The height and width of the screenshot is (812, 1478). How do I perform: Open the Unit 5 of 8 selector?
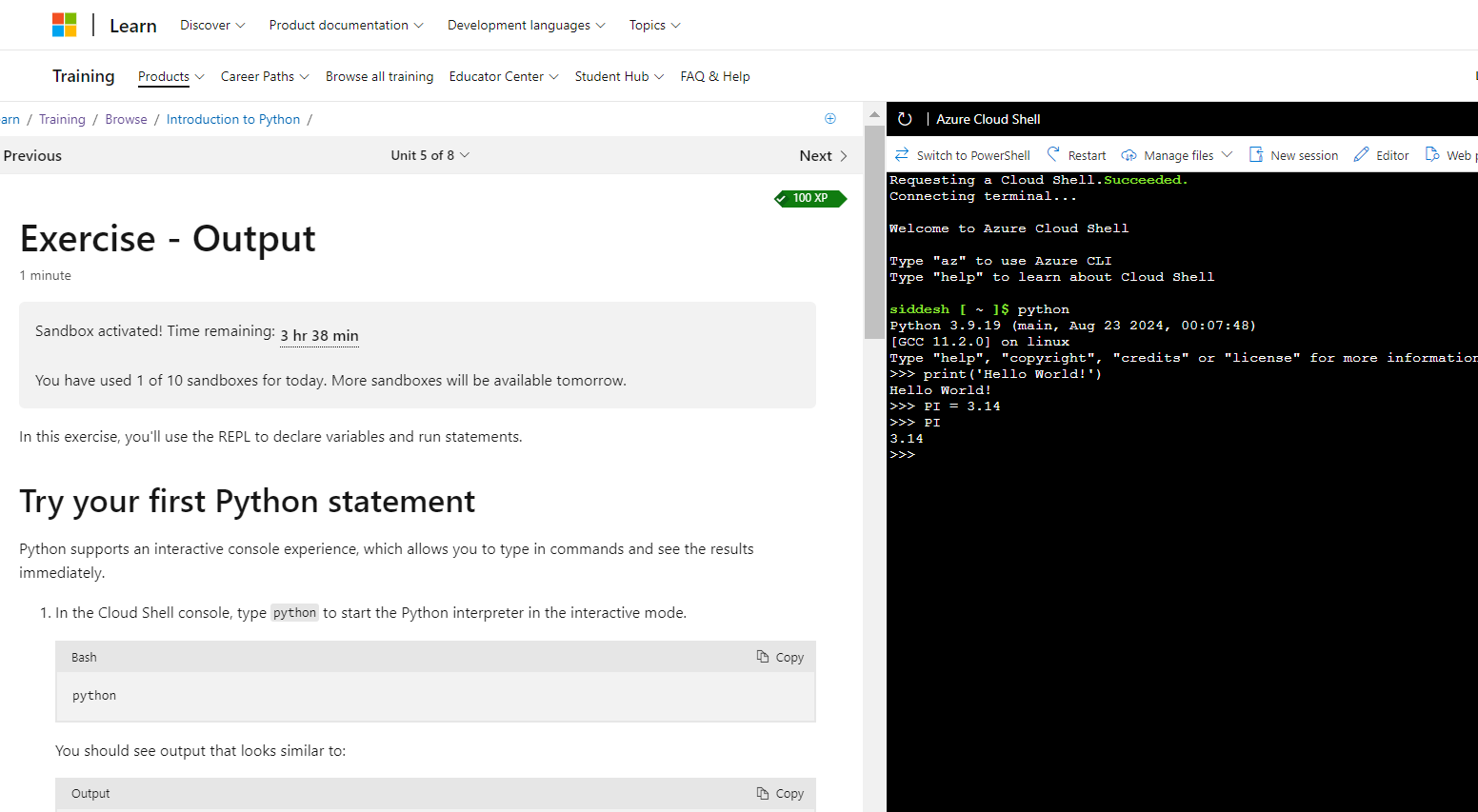pos(429,155)
